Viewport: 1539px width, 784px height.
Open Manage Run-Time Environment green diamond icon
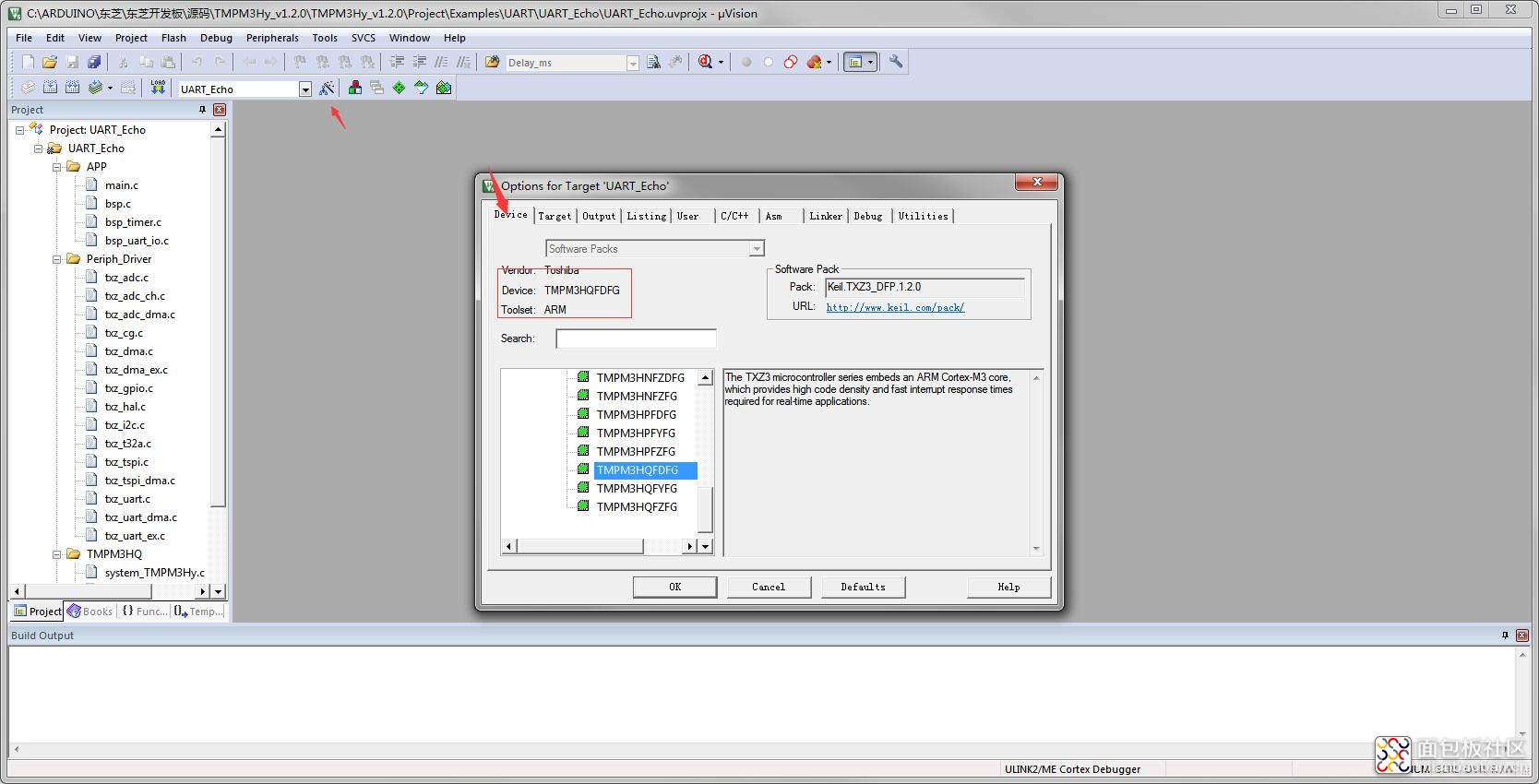pyautogui.click(x=399, y=88)
